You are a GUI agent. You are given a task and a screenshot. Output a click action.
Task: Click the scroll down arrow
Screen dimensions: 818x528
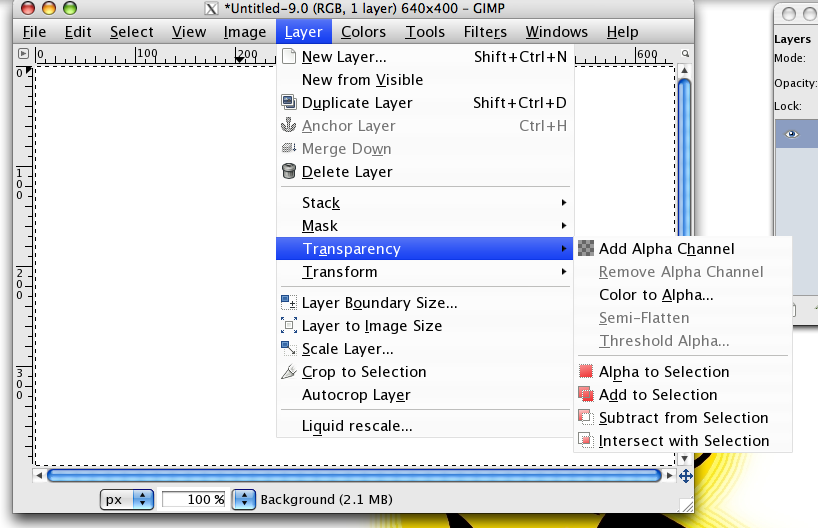[684, 459]
